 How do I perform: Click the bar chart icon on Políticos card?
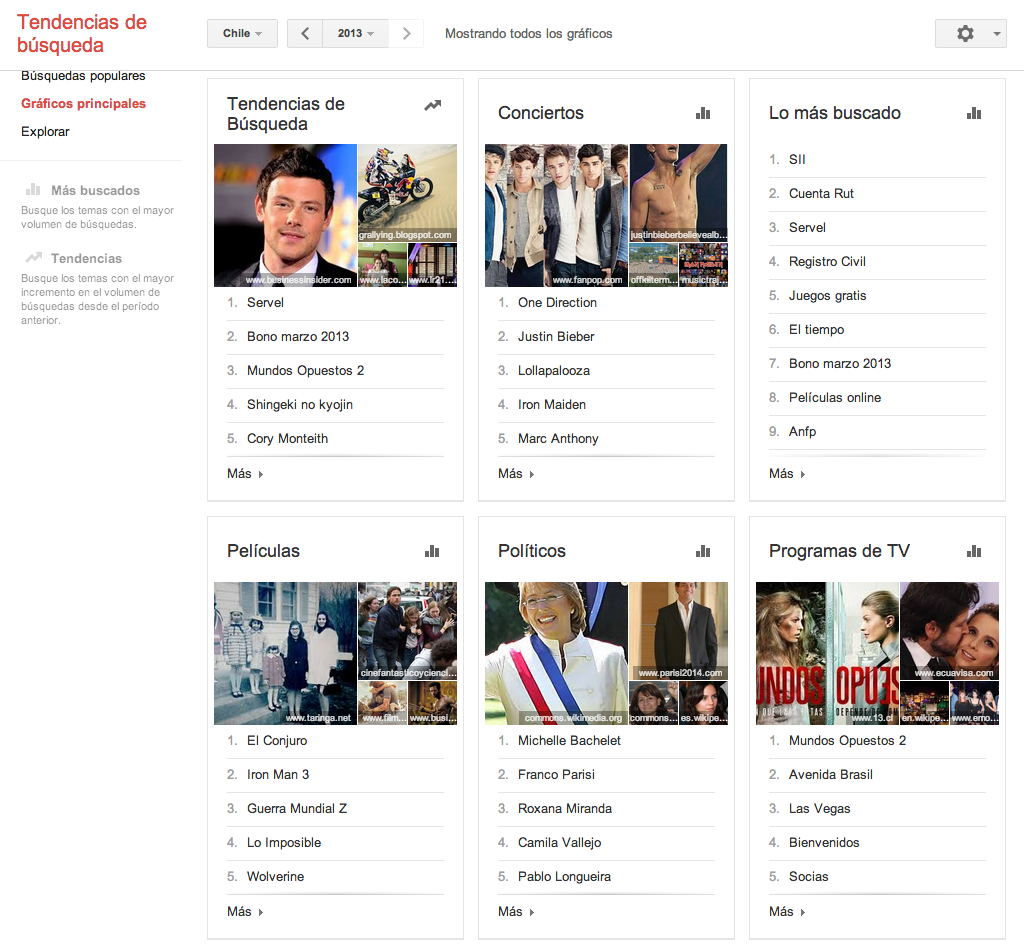tap(703, 551)
